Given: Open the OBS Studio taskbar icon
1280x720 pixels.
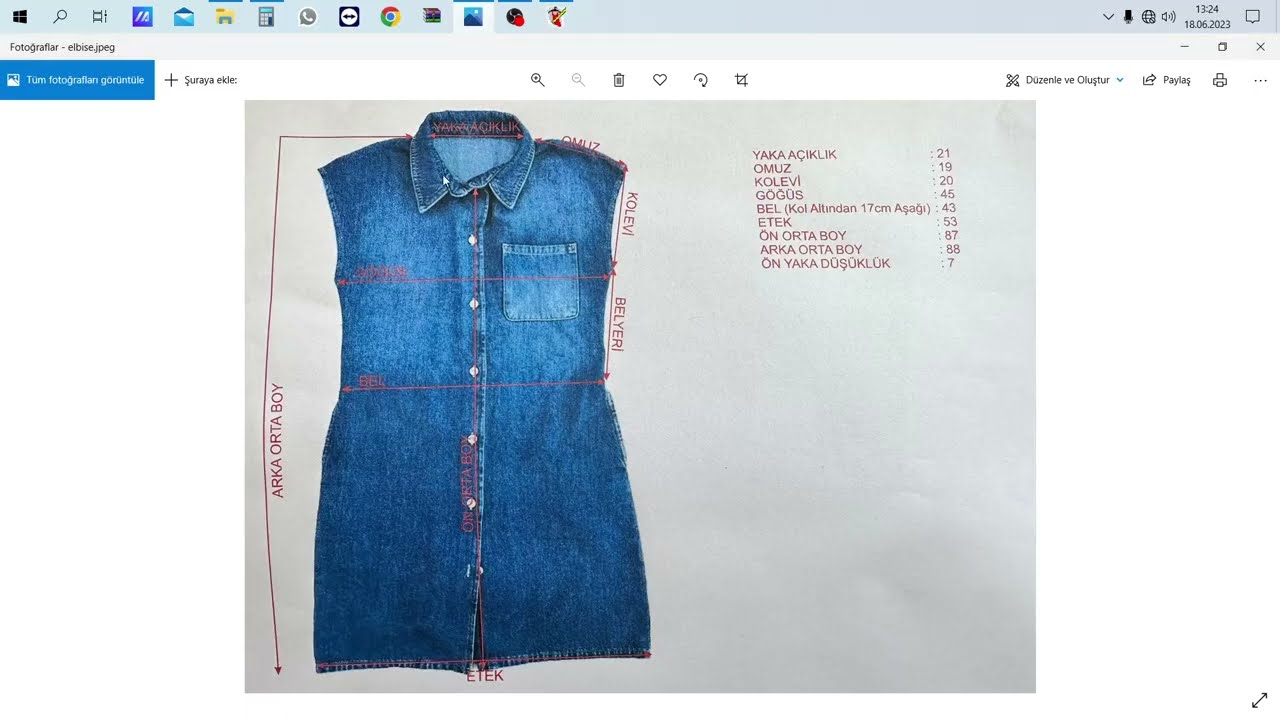Looking at the screenshot, I should [515, 16].
